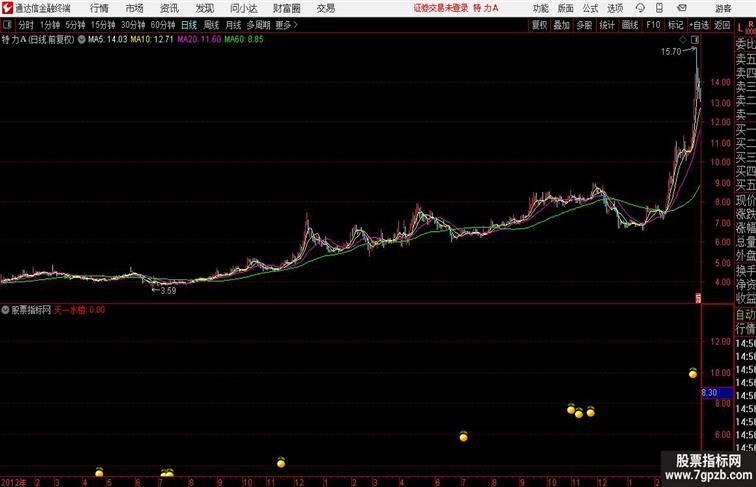Expand 股票指标网 sub-indicator dropdown
This screenshot has height=487, width=756.
(5, 310)
